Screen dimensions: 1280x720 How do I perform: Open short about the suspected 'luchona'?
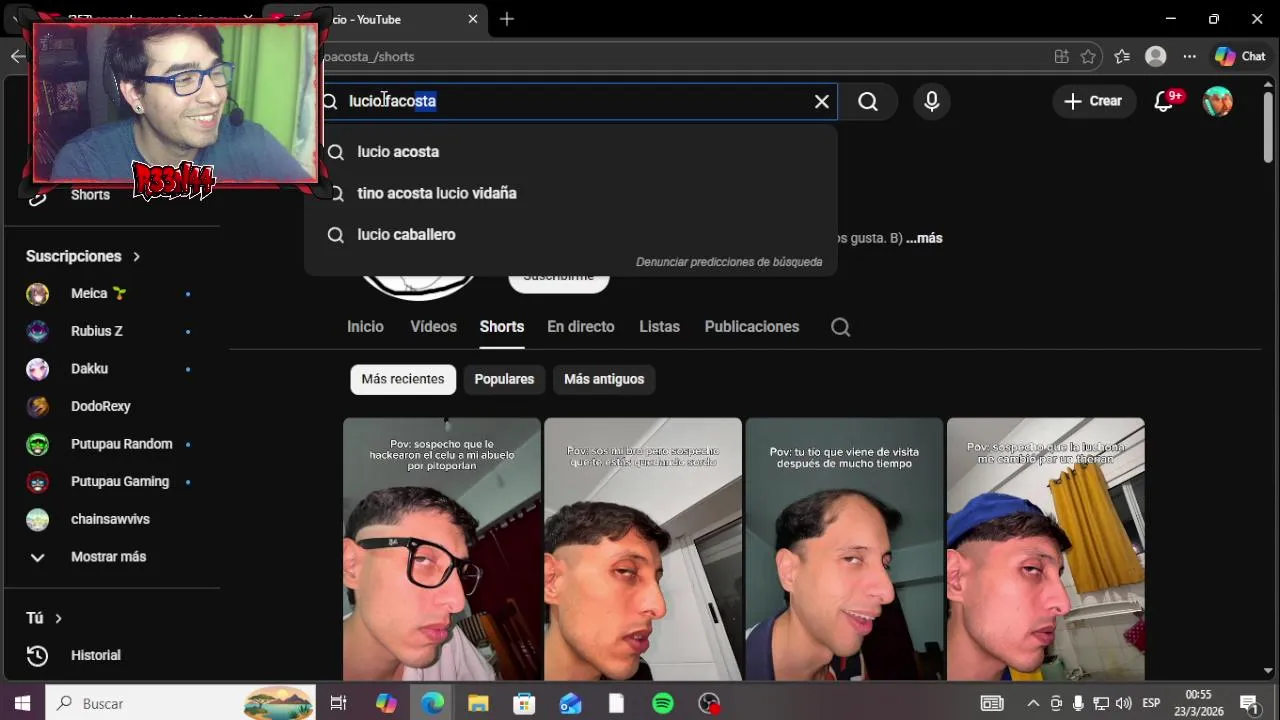[1046, 549]
